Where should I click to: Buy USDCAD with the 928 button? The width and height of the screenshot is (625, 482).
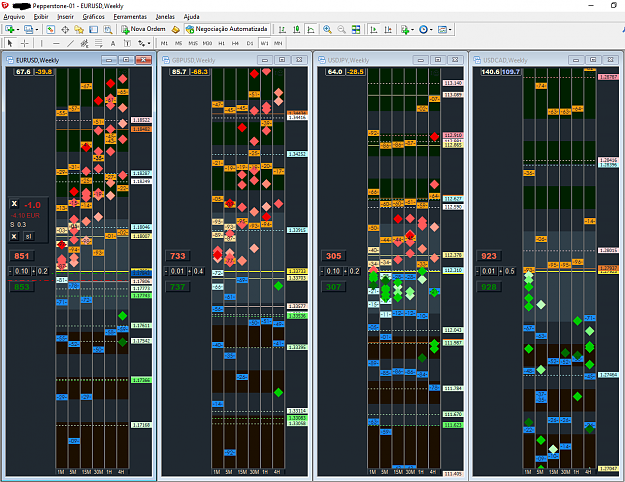[489, 287]
